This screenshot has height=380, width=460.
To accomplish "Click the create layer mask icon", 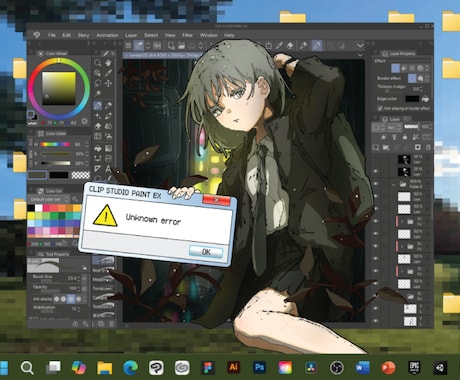I will pos(418,147).
